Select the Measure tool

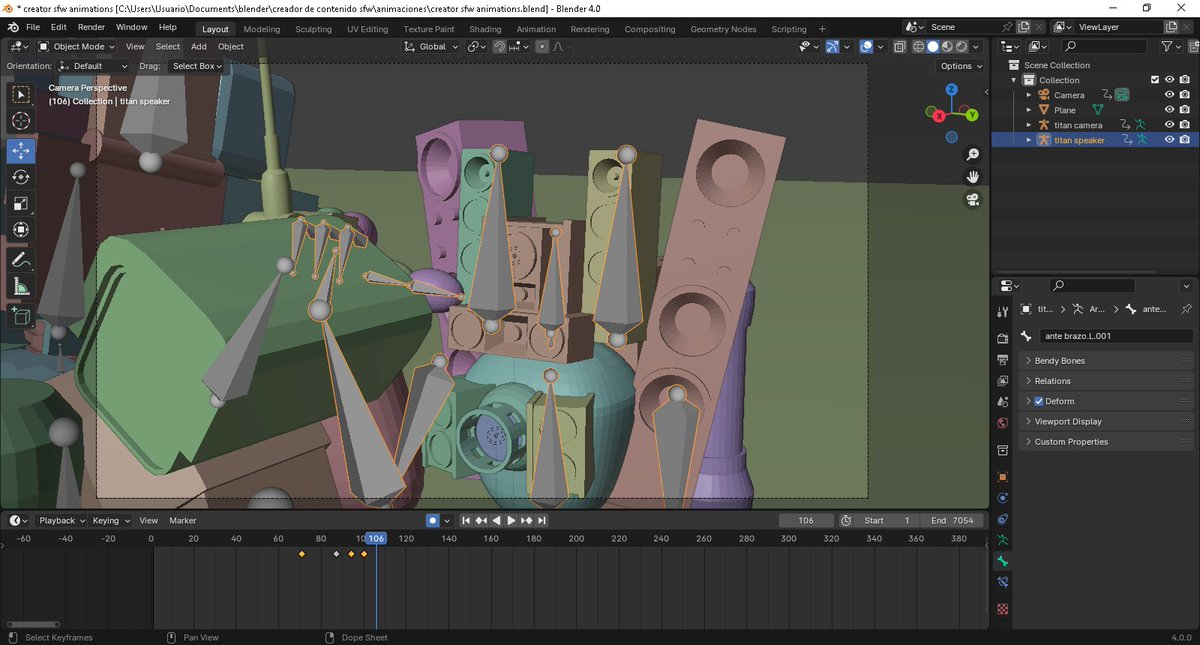pos(20,287)
